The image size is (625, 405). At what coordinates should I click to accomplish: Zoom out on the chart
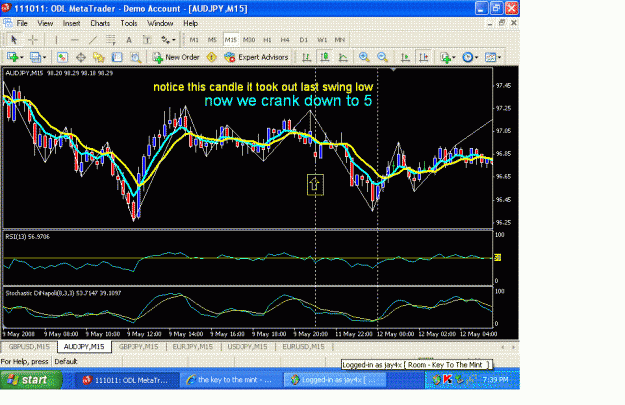coord(382,57)
